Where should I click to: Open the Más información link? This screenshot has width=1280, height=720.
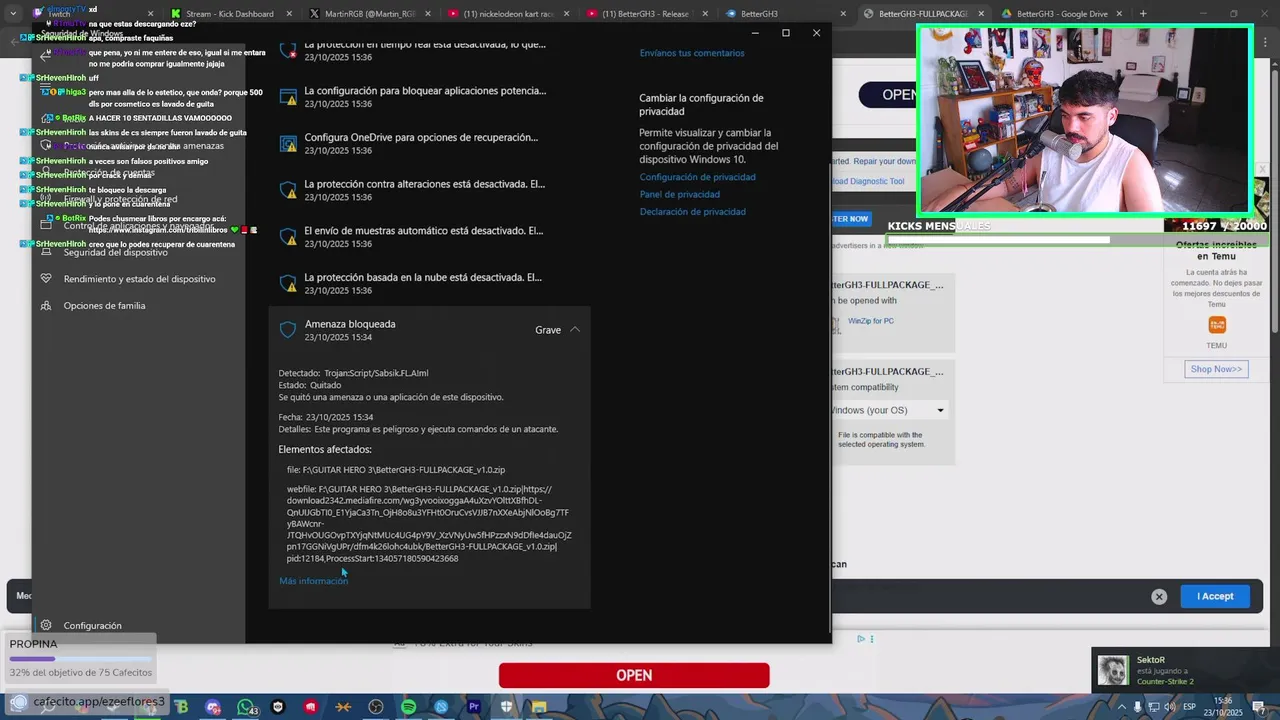point(314,581)
